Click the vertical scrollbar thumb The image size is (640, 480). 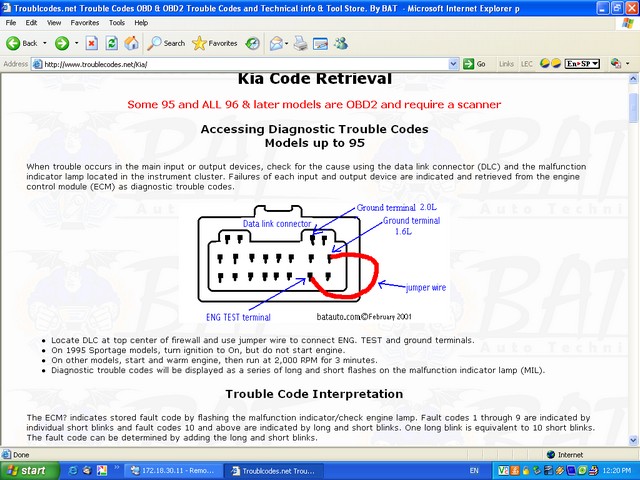[x=633, y=107]
